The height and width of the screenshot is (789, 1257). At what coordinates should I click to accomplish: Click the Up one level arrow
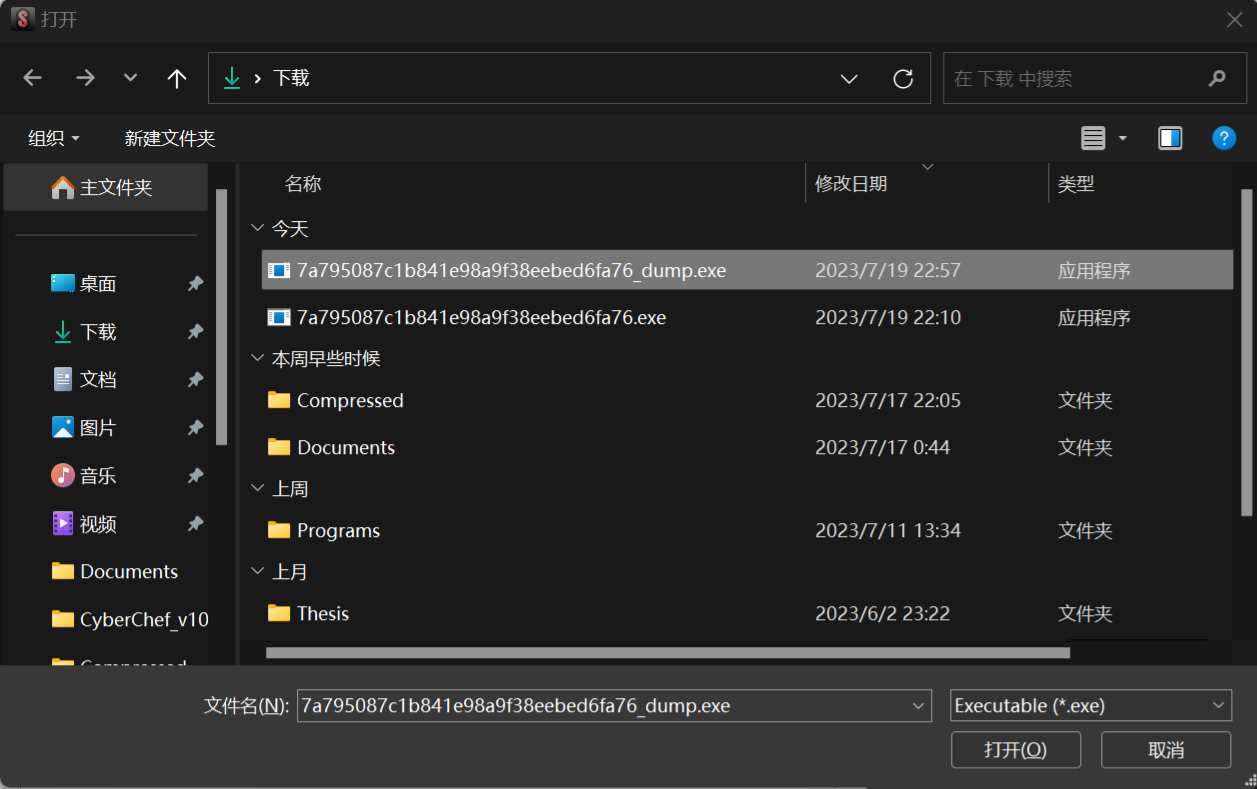pyautogui.click(x=177, y=78)
